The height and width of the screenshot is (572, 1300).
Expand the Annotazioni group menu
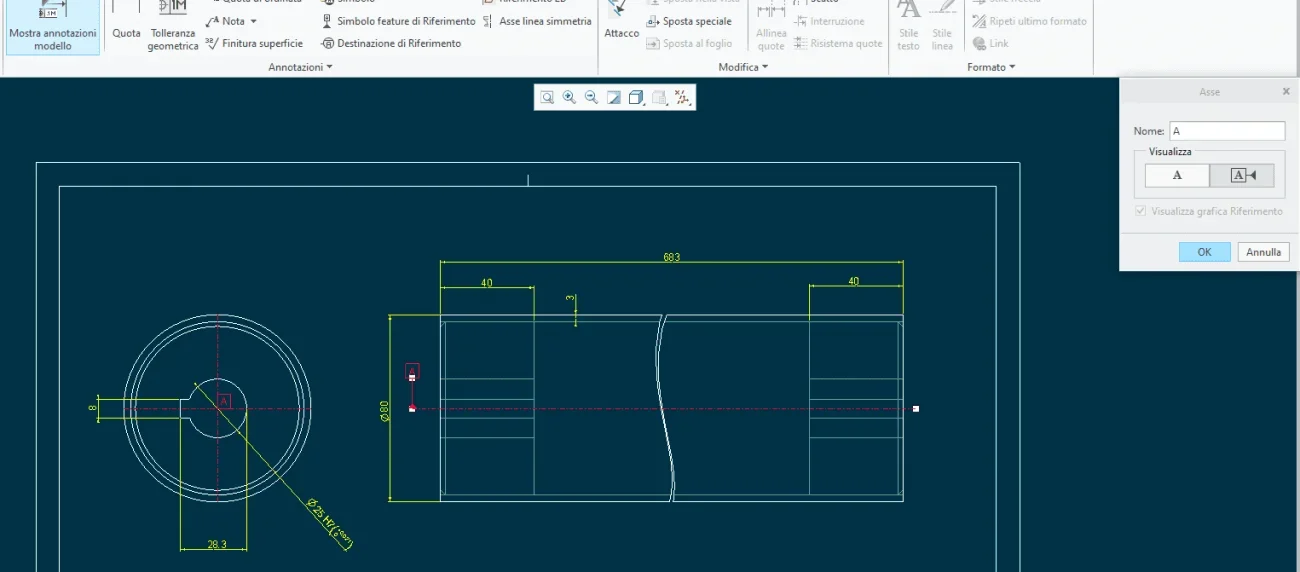(x=300, y=67)
